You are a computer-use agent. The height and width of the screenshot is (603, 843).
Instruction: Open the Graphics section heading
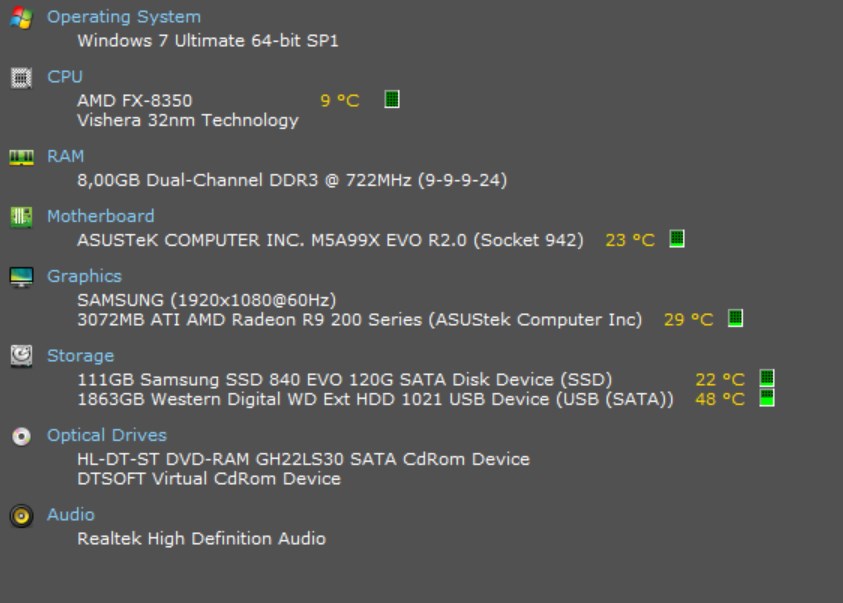84,276
